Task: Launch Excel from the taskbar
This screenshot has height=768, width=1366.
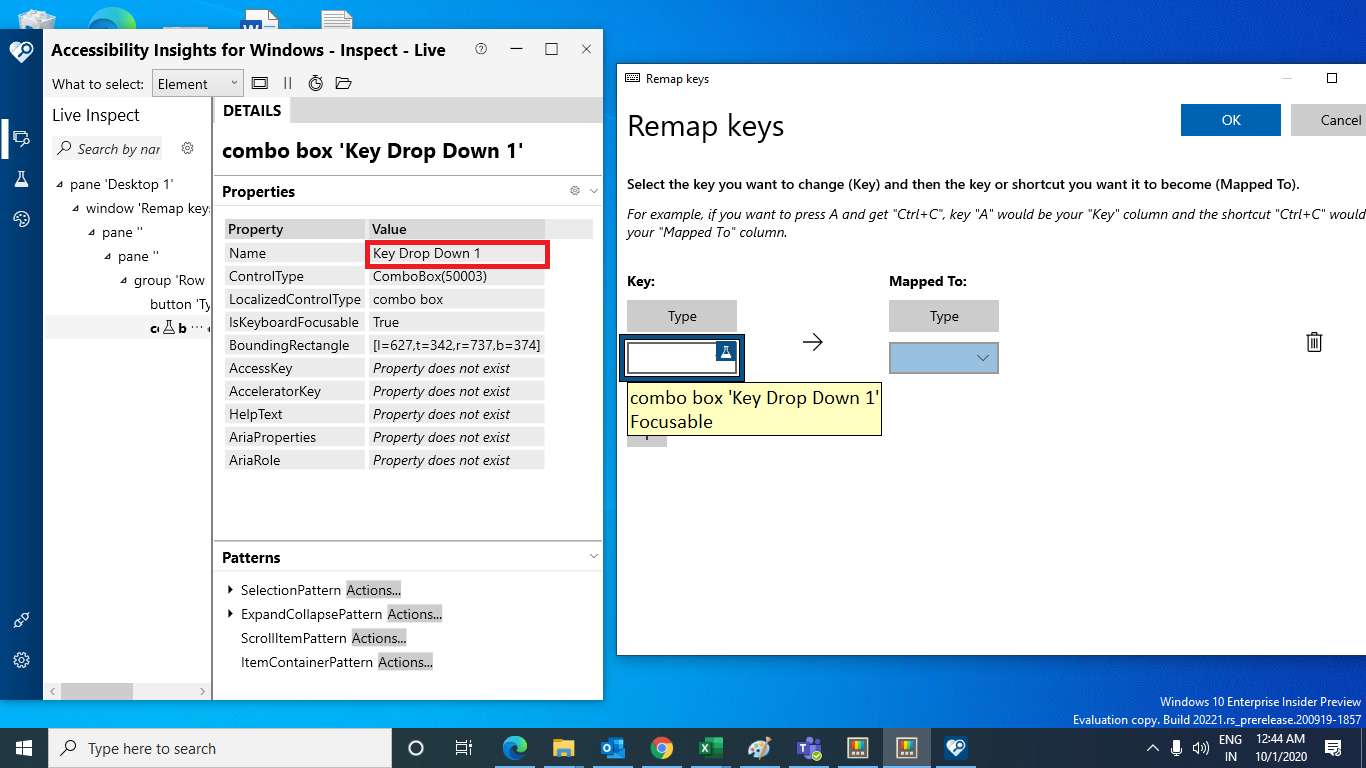Action: (711, 747)
